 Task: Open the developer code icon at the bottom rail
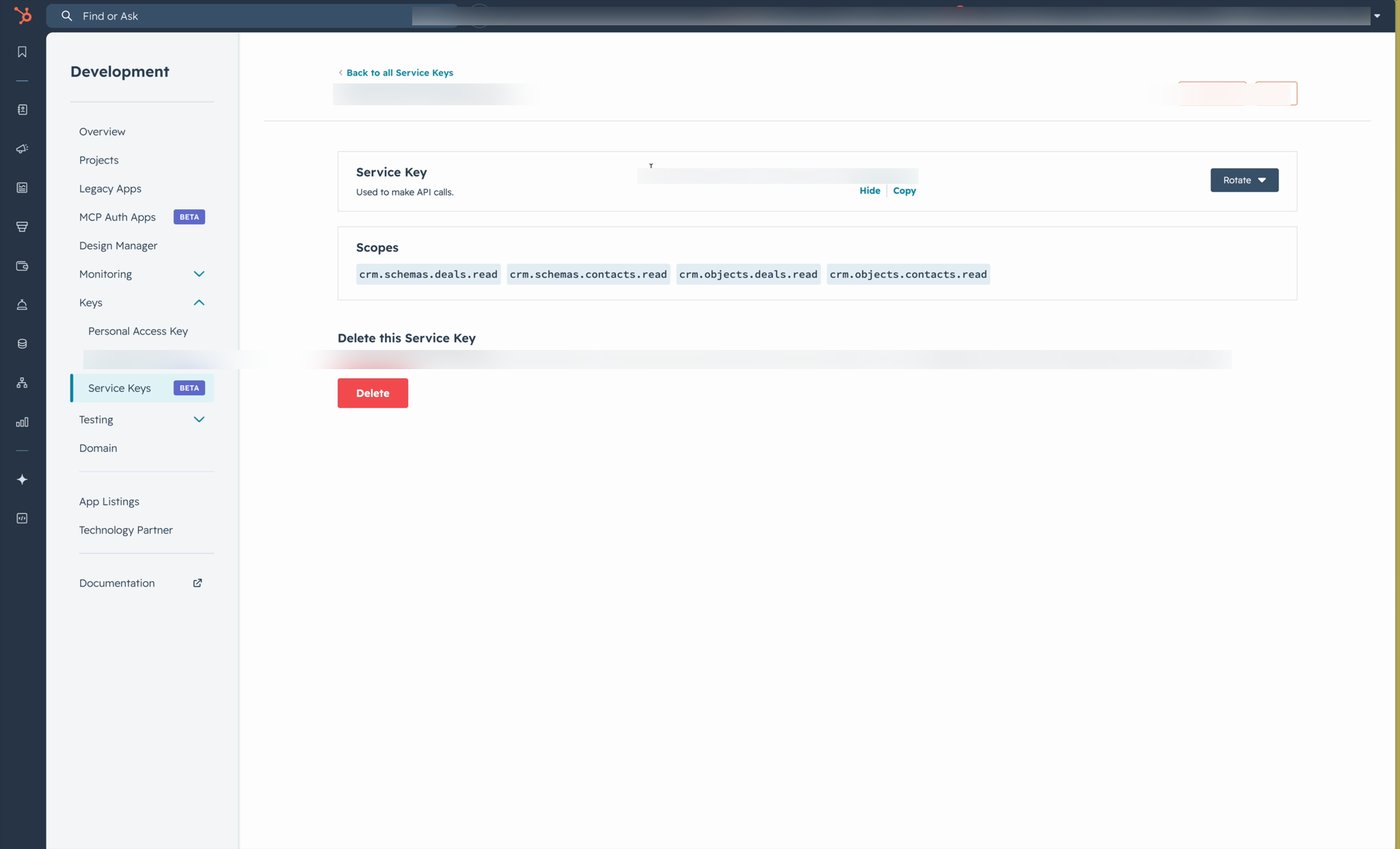(x=22, y=518)
